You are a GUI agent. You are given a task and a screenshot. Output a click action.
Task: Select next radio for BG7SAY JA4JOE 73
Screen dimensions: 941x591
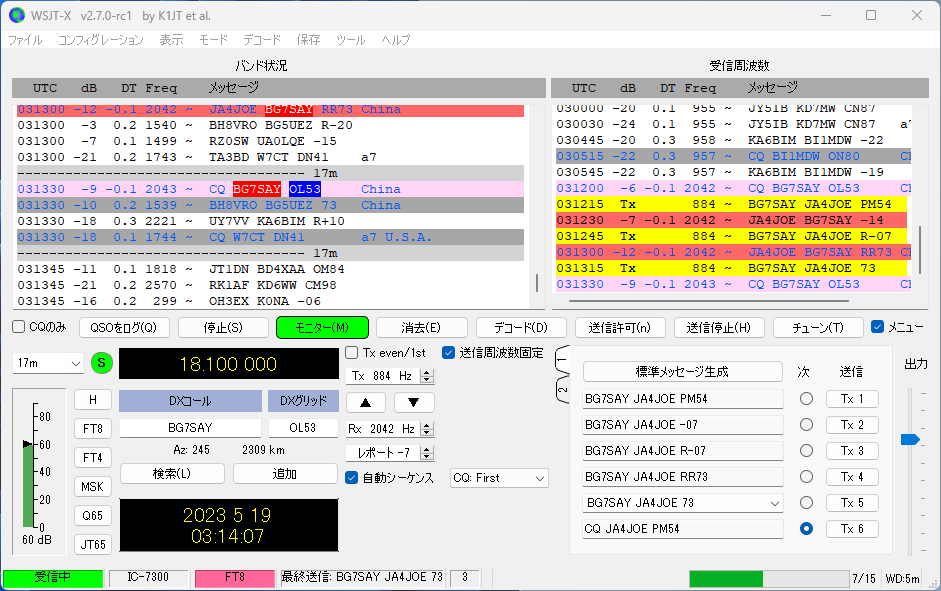(806, 503)
